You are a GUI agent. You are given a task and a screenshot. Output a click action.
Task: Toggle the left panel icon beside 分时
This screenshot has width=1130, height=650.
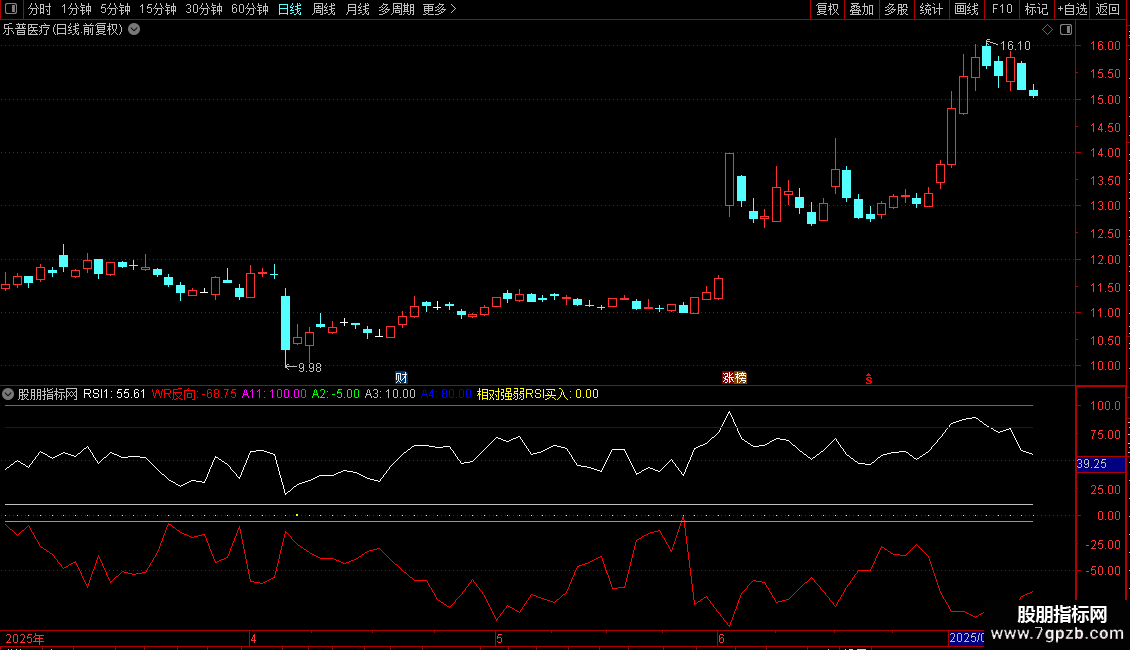tap(11, 9)
